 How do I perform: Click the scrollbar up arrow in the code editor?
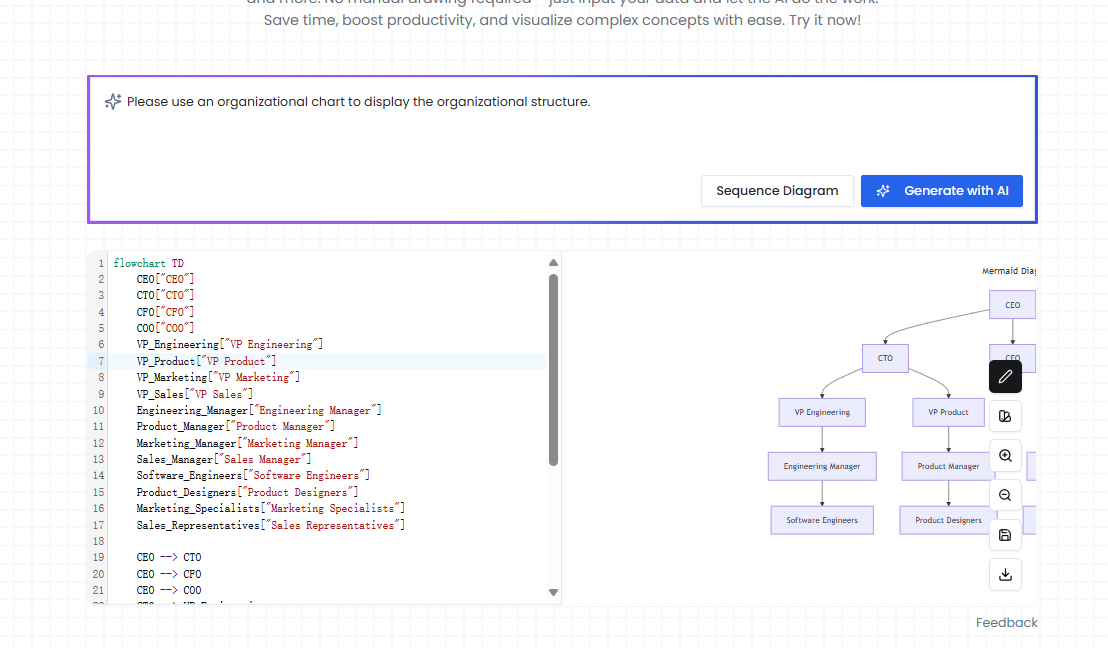click(553, 260)
